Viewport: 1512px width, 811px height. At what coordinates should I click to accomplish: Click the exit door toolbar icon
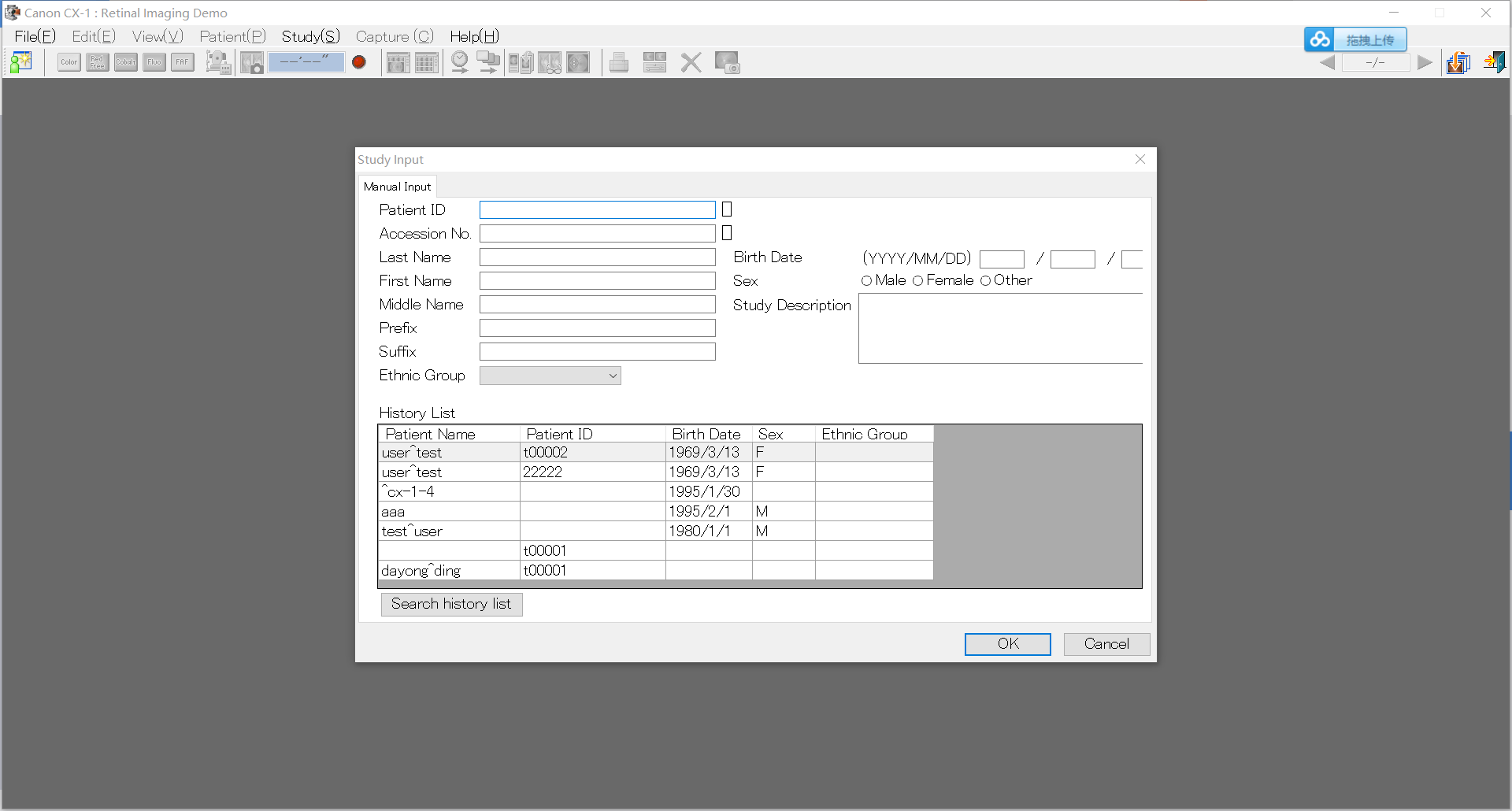click(x=1494, y=62)
